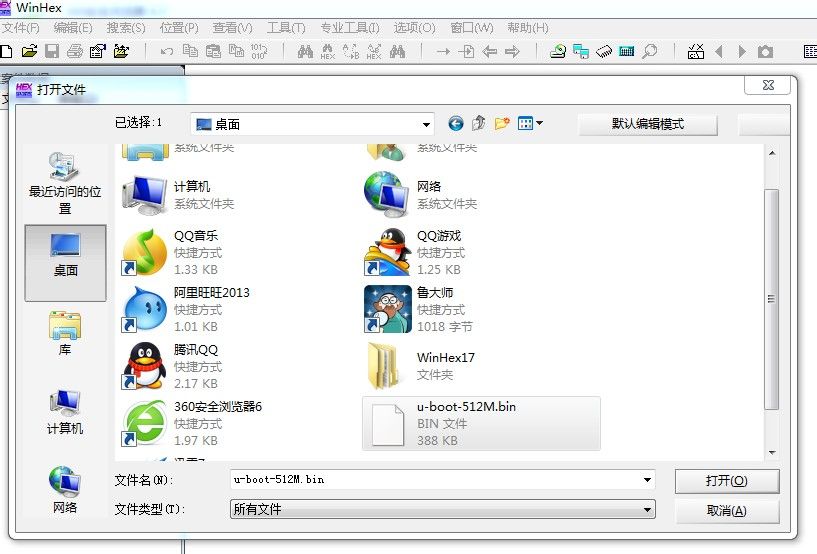This screenshot has width=817, height=554.
Task: Click the camera snapshot toolbar icon
Action: point(765,52)
